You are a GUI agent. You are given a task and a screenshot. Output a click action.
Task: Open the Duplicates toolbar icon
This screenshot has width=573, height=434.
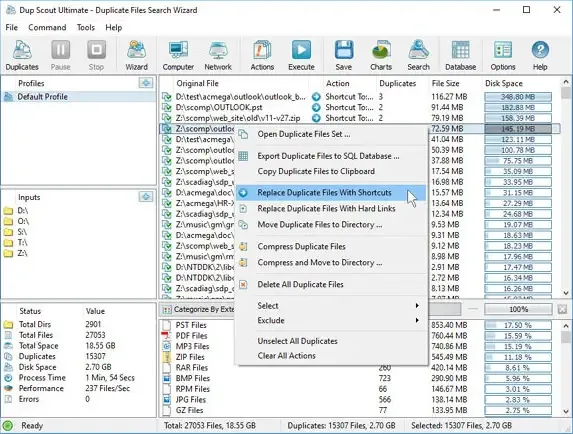click(x=22, y=55)
